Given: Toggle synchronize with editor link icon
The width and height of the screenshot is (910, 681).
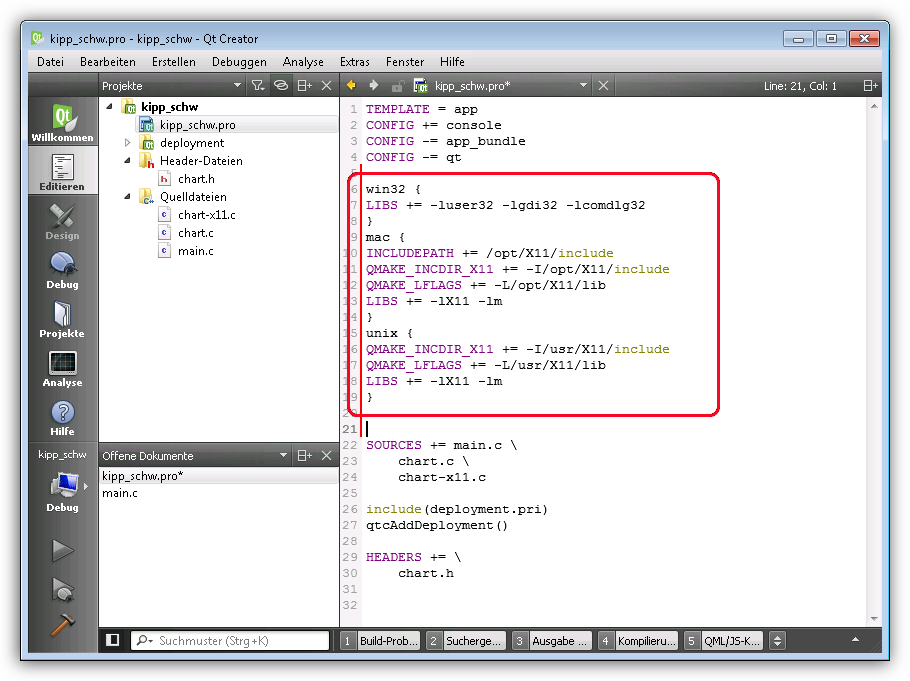Looking at the screenshot, I should tap(281, 86).
